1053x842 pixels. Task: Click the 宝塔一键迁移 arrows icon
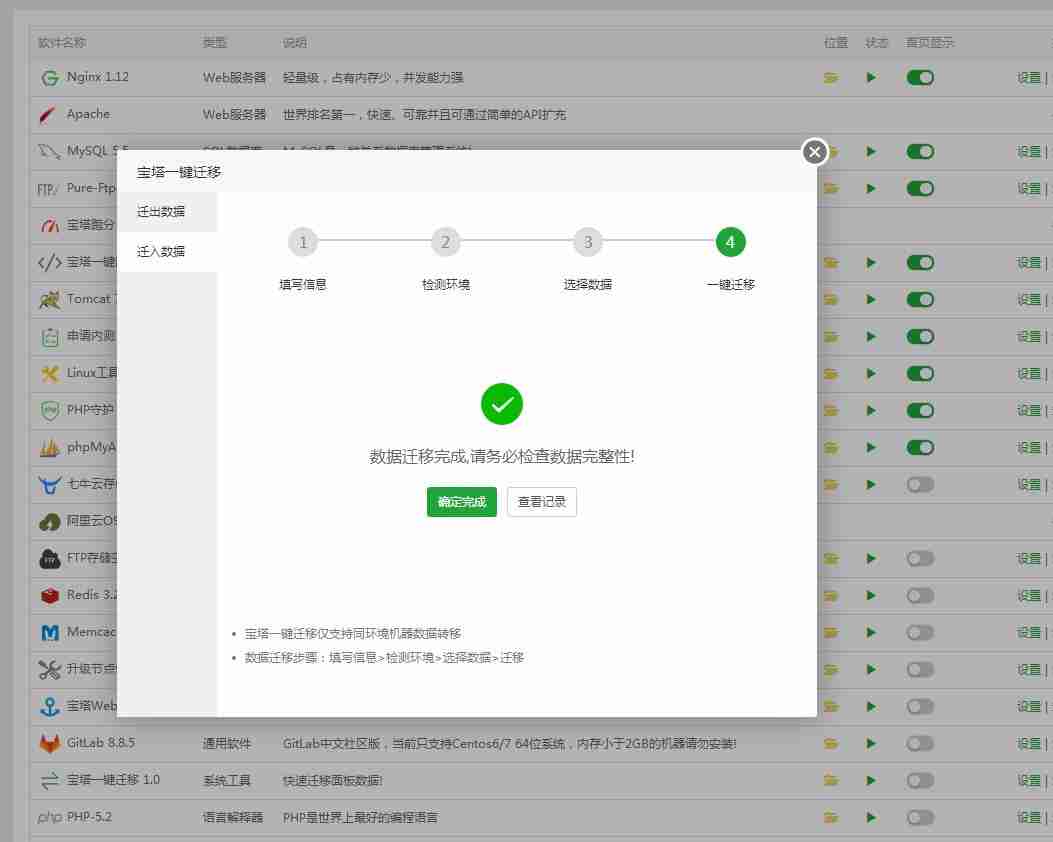(47, 780)
